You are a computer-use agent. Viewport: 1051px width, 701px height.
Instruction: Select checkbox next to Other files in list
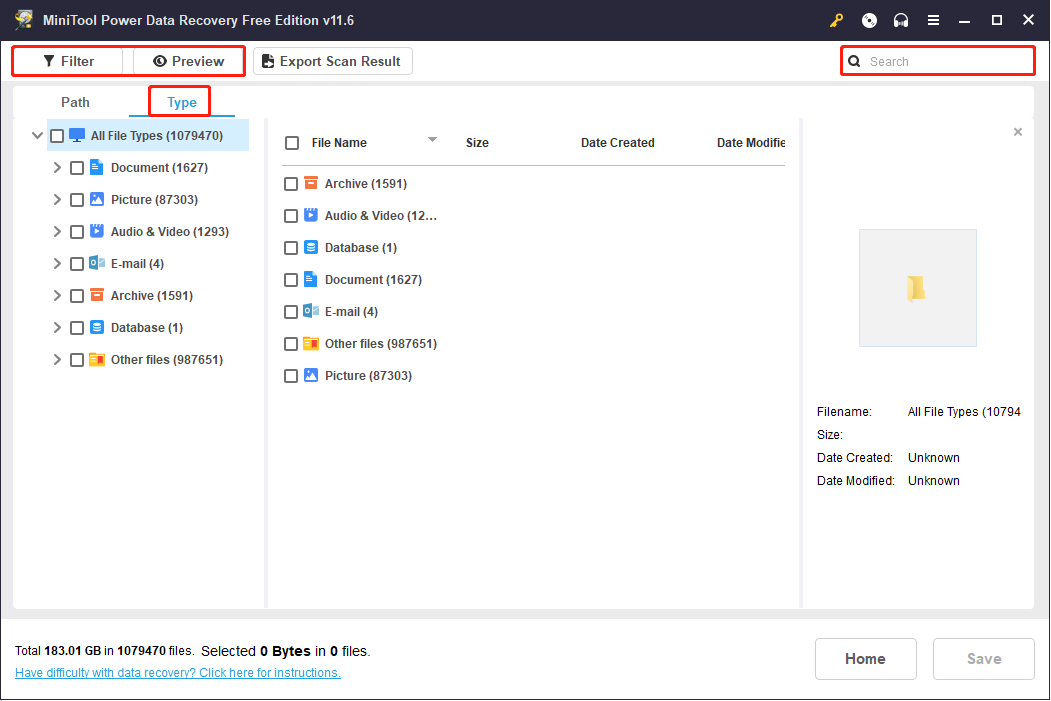(x=291, y=344)
